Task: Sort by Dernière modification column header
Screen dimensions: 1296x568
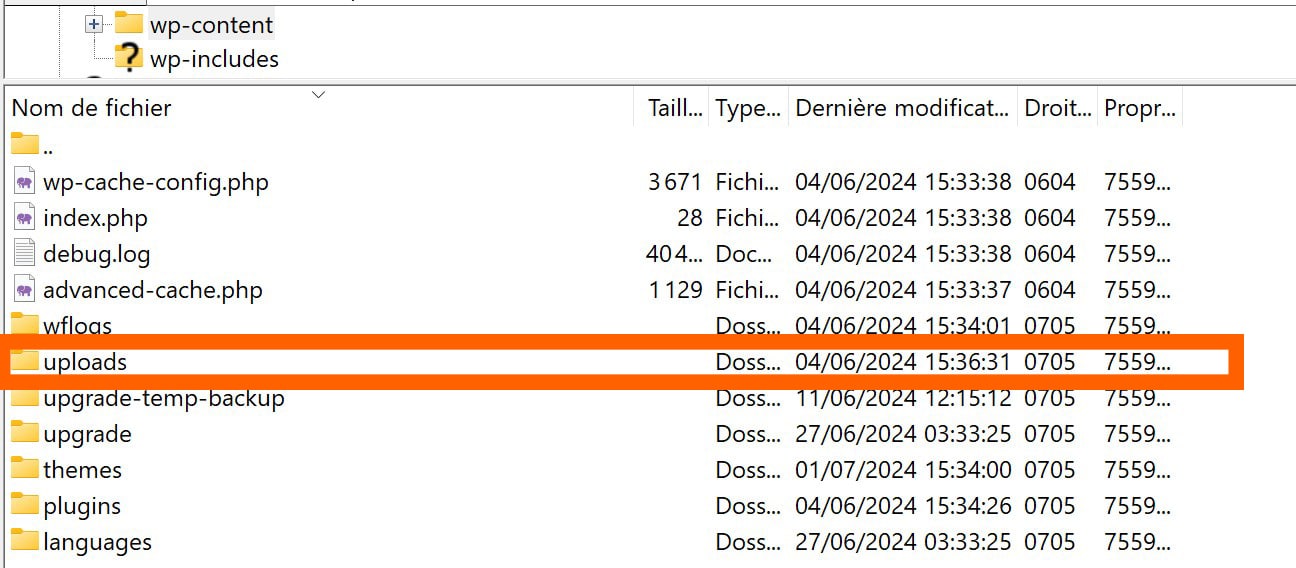Action: (902, 108)
